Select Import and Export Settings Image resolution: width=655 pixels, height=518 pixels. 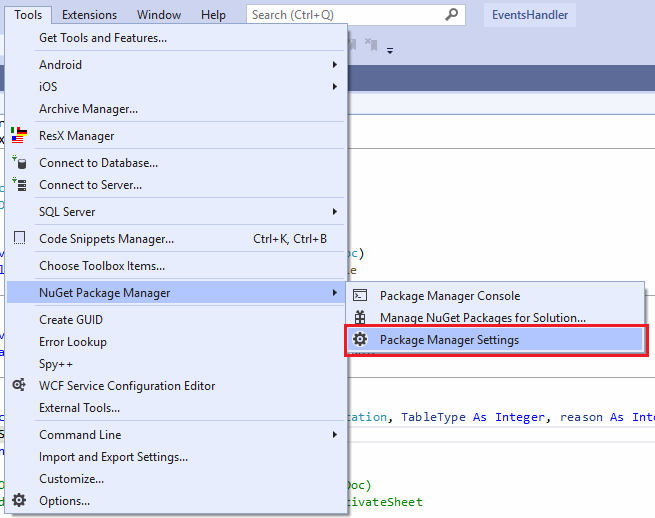point(176,457)
